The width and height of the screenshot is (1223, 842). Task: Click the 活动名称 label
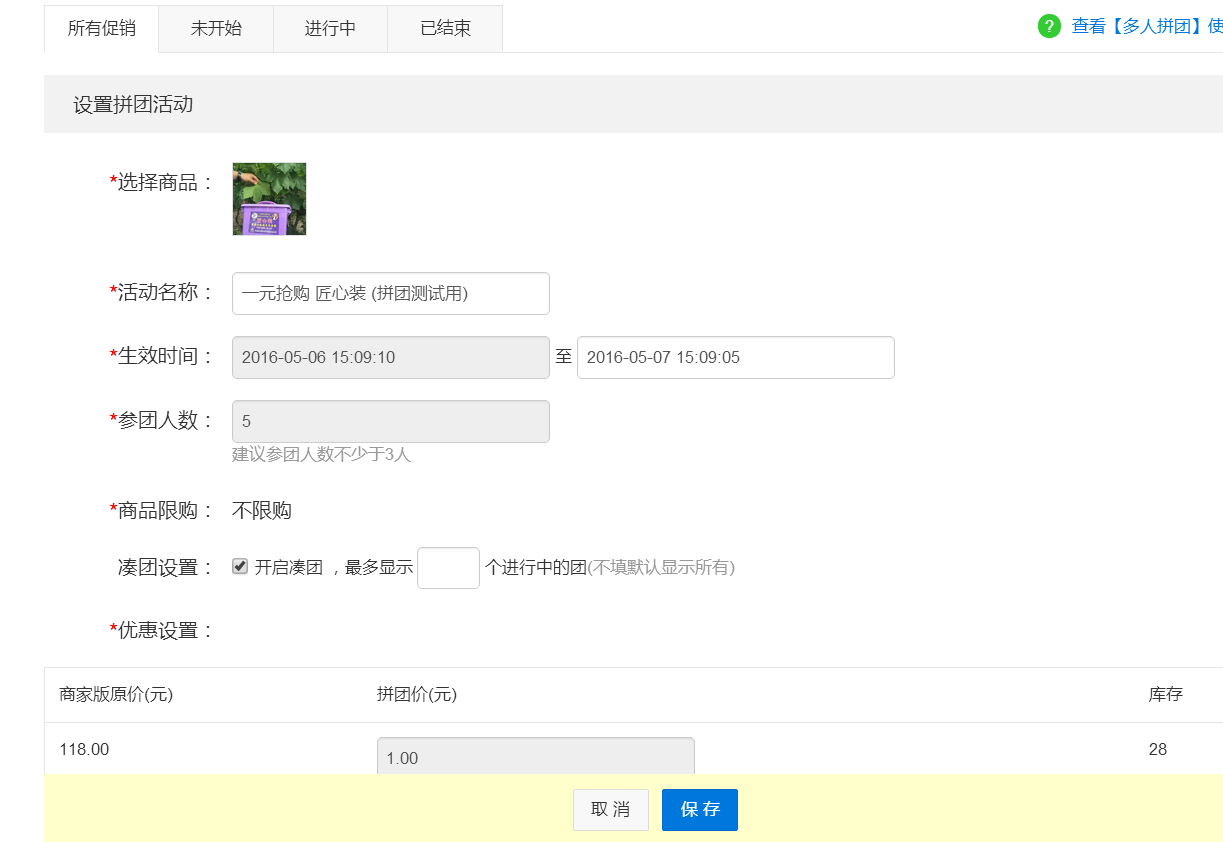162,292
